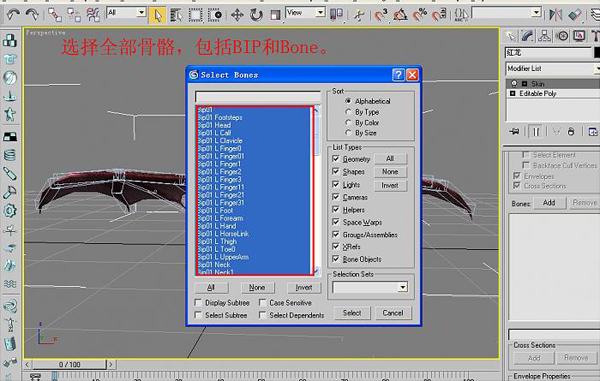Open the Selection Sets dropdown

[x=403, y=287]
